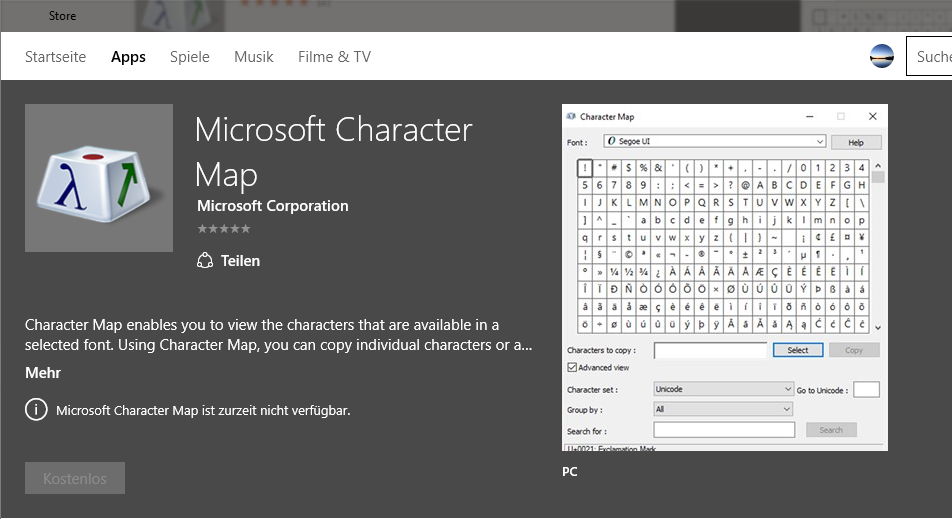The height and width of the screenshot is (519, 952).
Task: Expand description with Mehr
Action: (x=42, y=373)
